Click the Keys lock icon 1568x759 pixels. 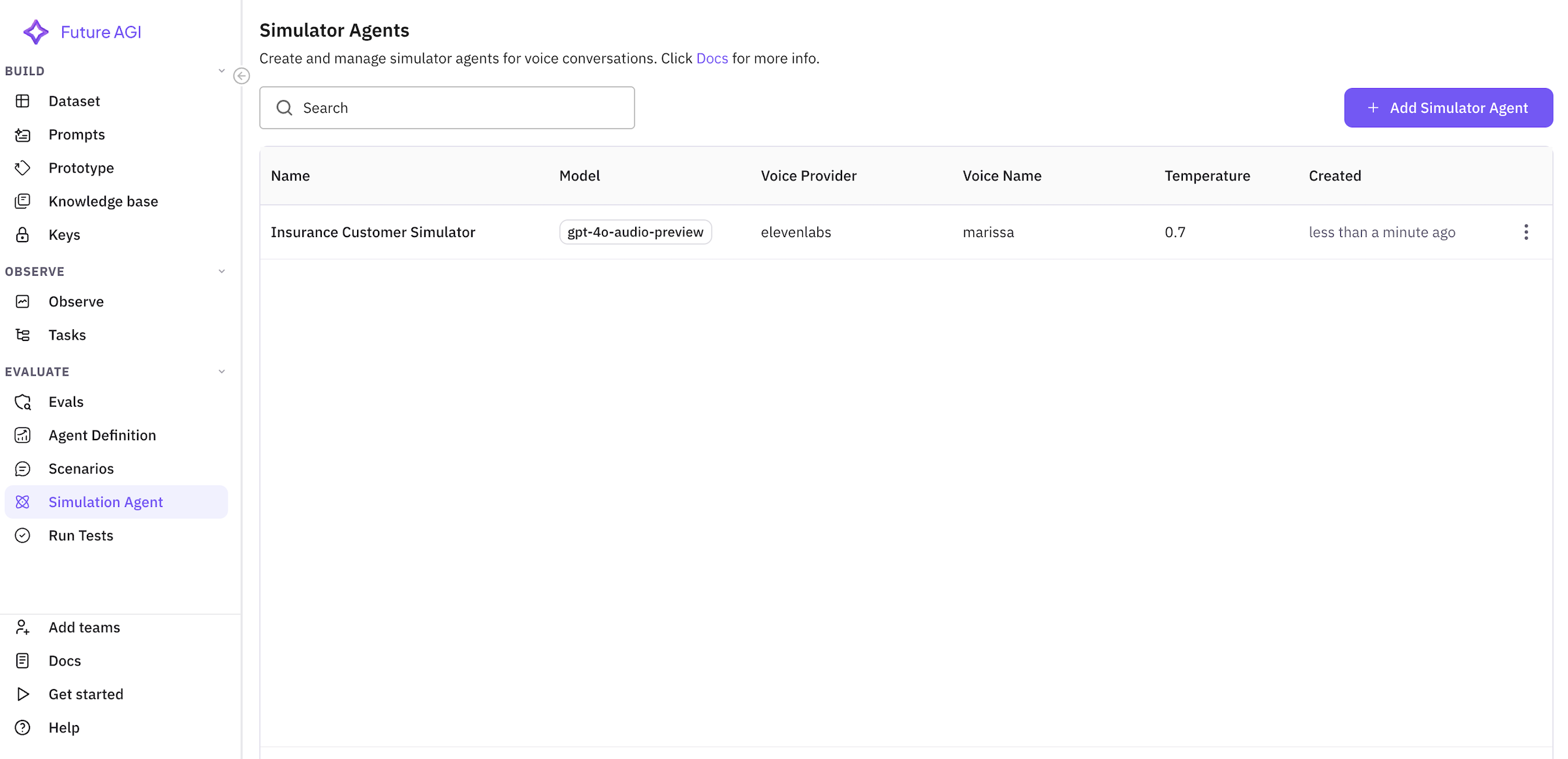[x=23, y=234]
